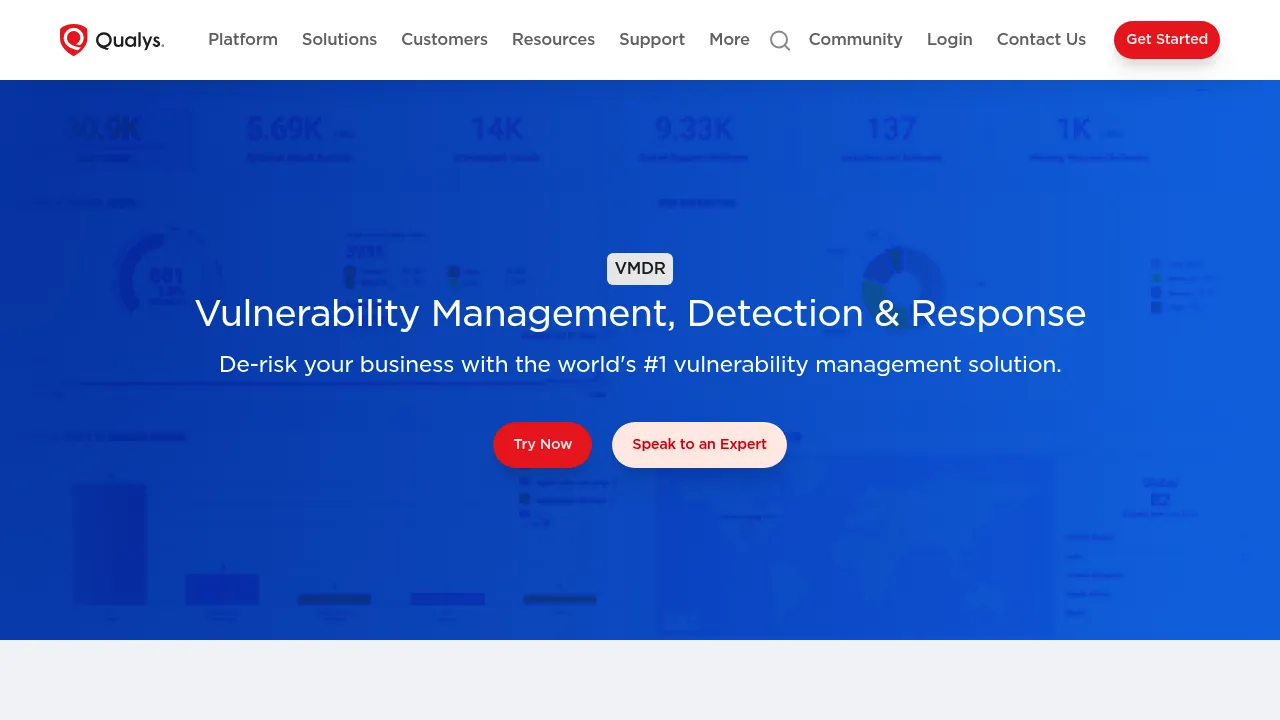The width and height of the screenshot is (1280, 720).
Task: Open the Solutions menu
Action: (x=340, y=40)
